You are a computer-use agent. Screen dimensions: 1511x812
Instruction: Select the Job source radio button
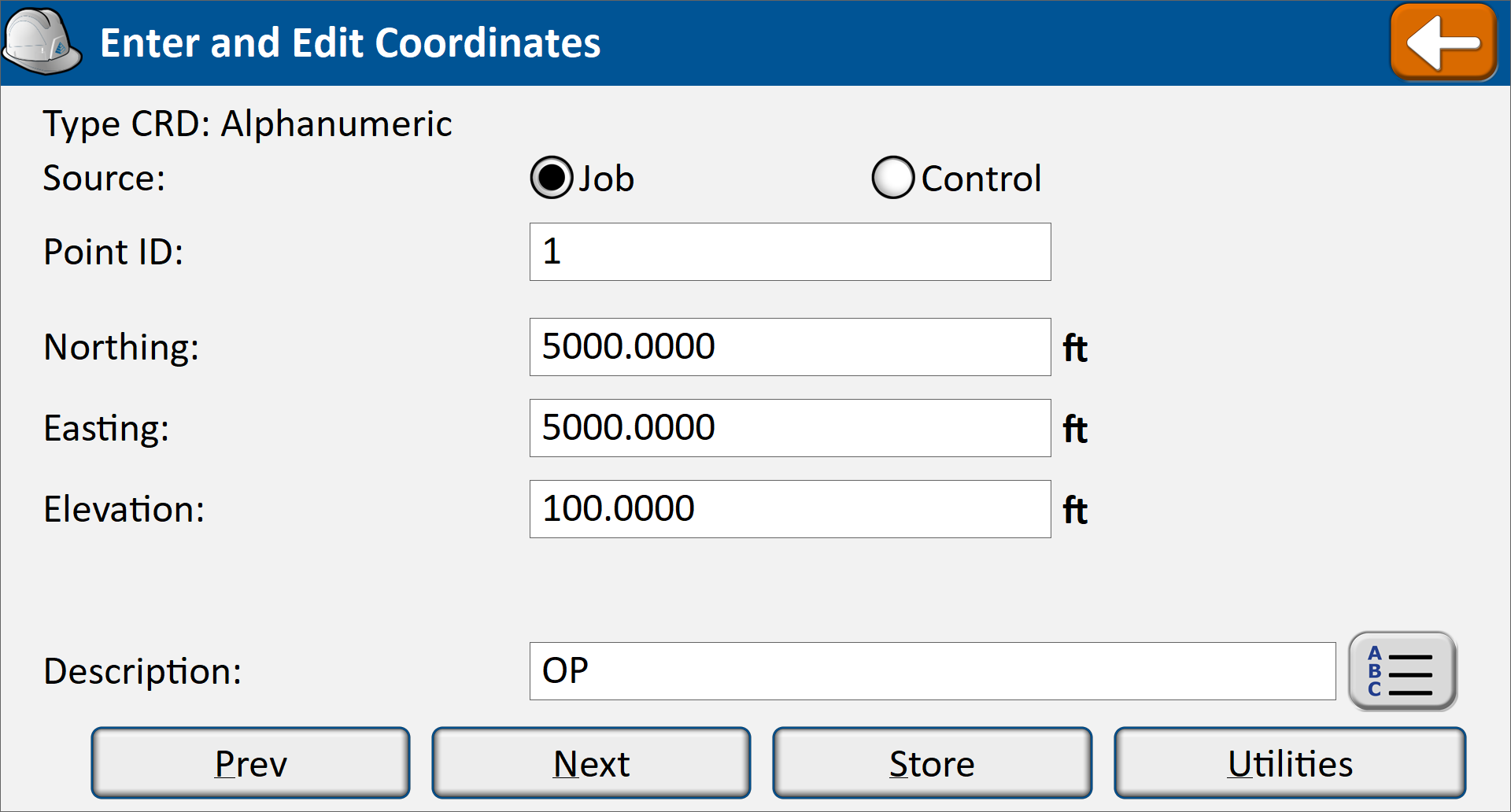coord(552,178)
